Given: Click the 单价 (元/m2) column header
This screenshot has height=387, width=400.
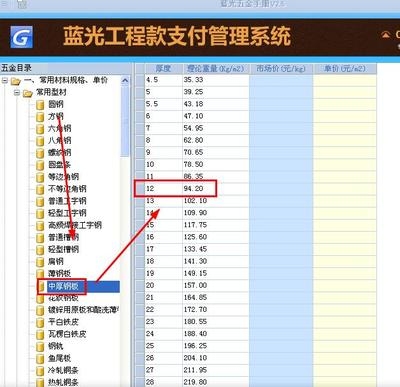Looking at the screenshot, I should coord(345,69).
